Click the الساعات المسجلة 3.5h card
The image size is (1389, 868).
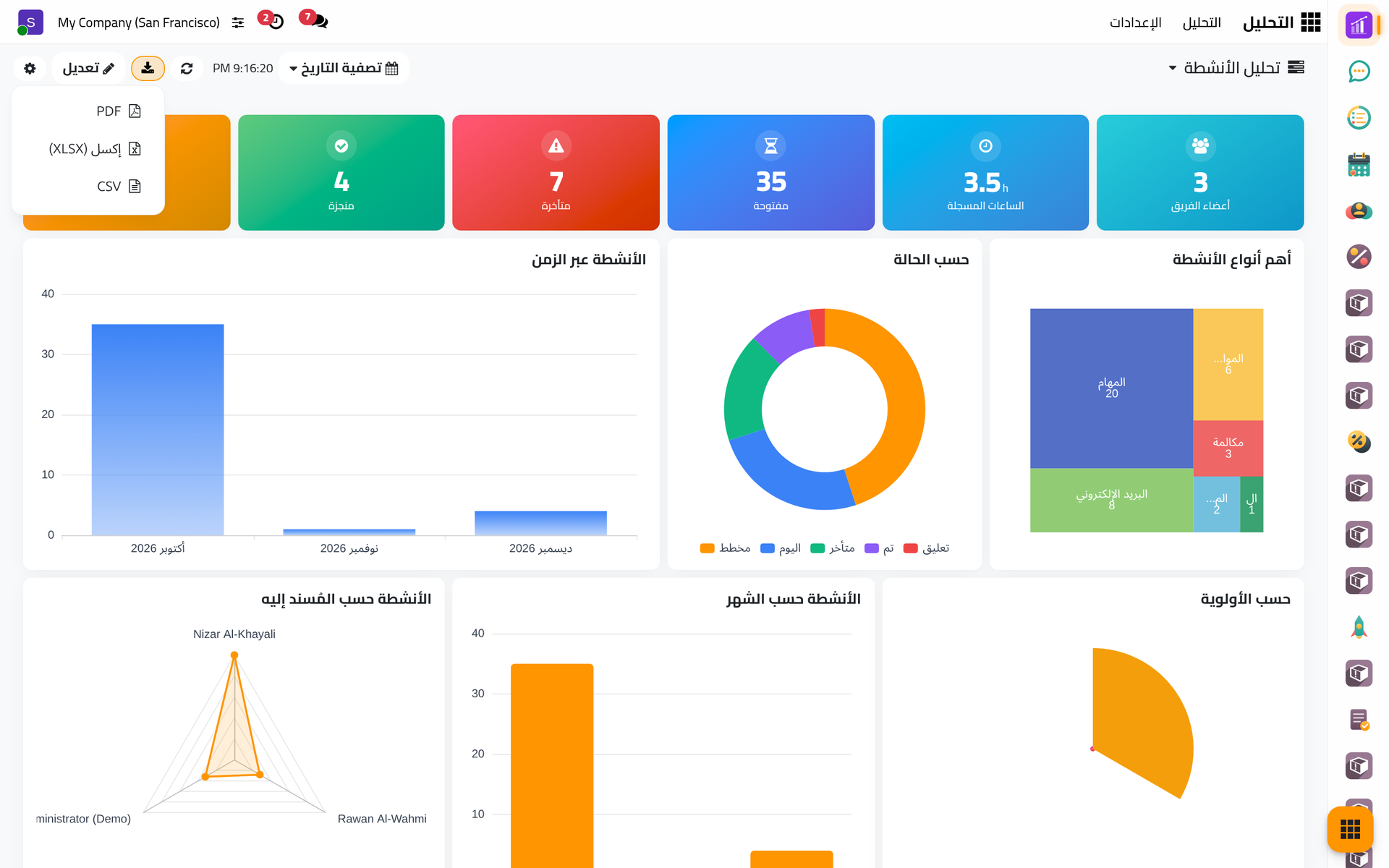(985, 173)
